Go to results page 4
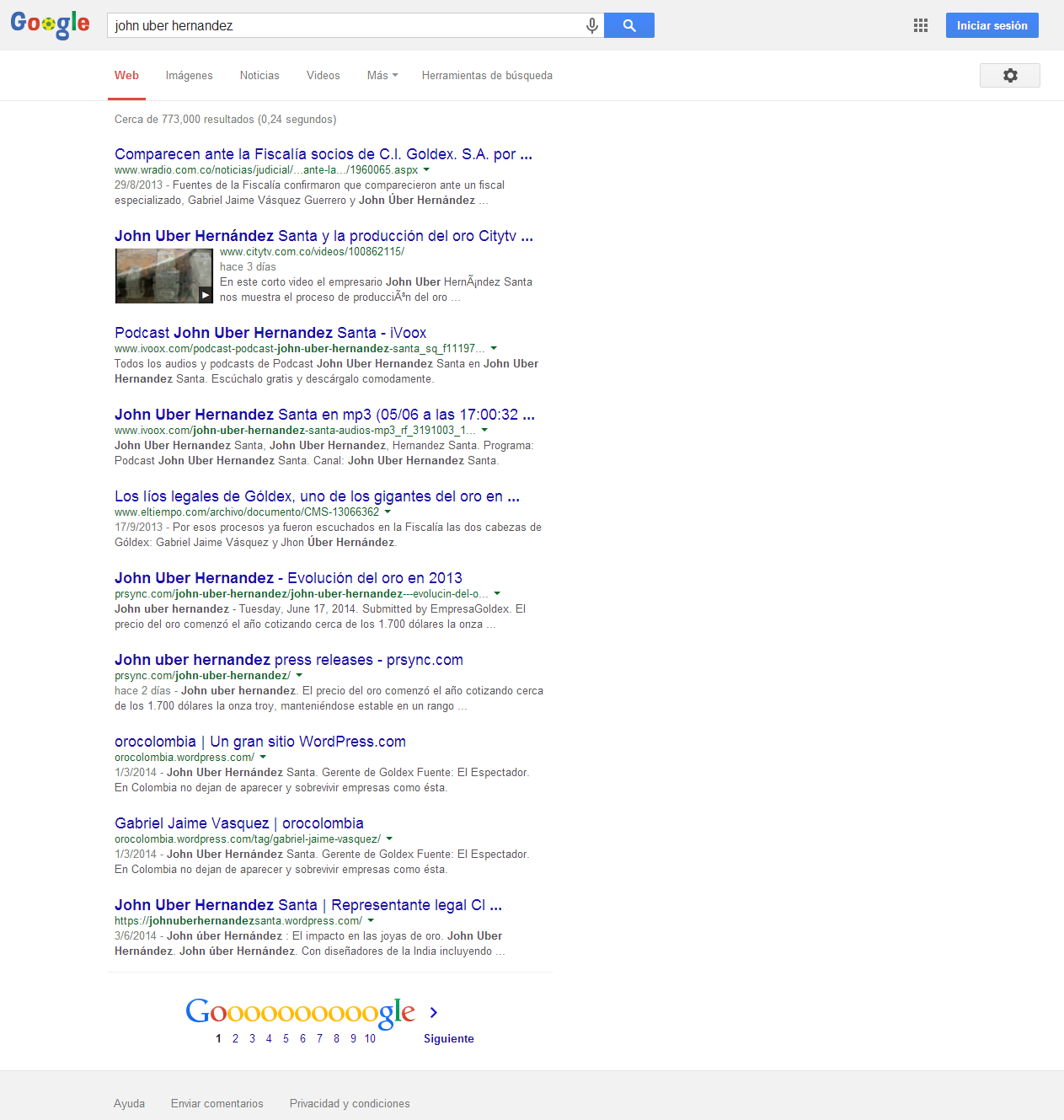Viewport: 1064px width, 1120px height. 269,1038
